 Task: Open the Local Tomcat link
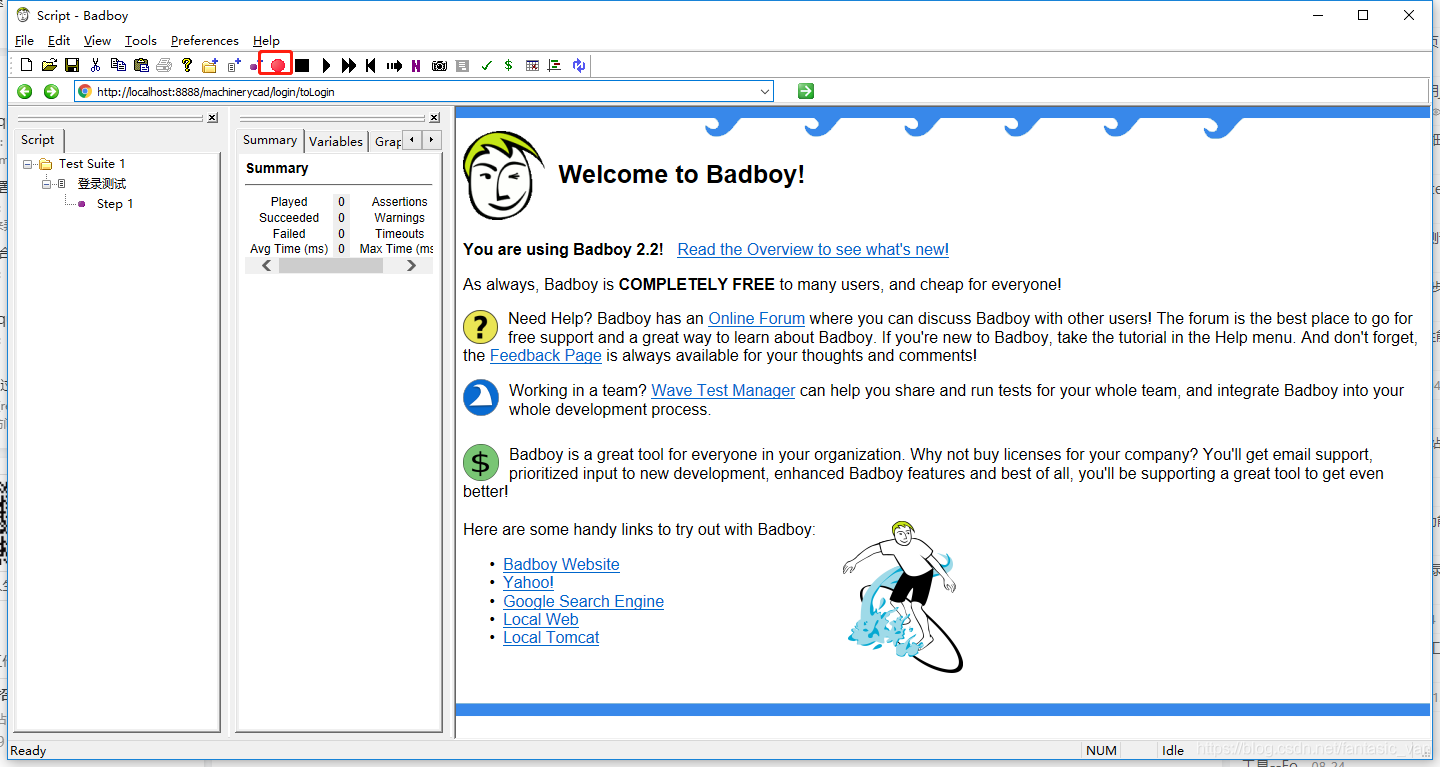click(x=551, y=638)
